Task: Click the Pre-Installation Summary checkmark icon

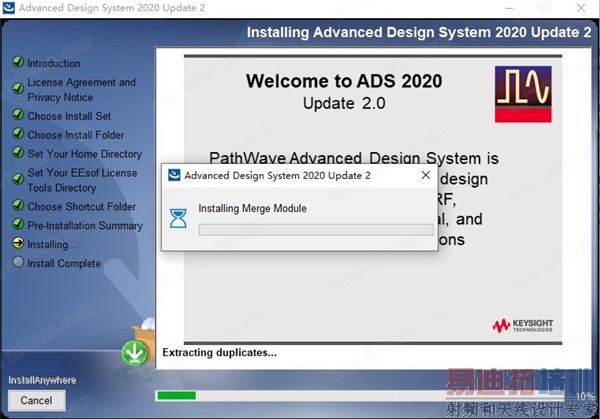Action: click(18, 224)
